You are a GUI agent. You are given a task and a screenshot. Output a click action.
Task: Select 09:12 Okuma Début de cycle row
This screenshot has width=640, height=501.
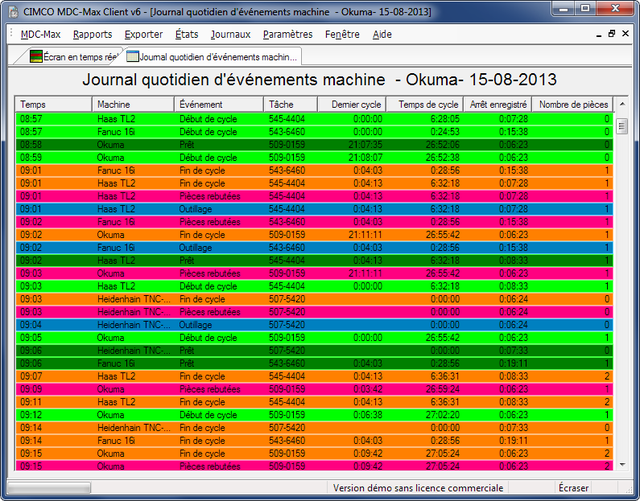[314, 415]
